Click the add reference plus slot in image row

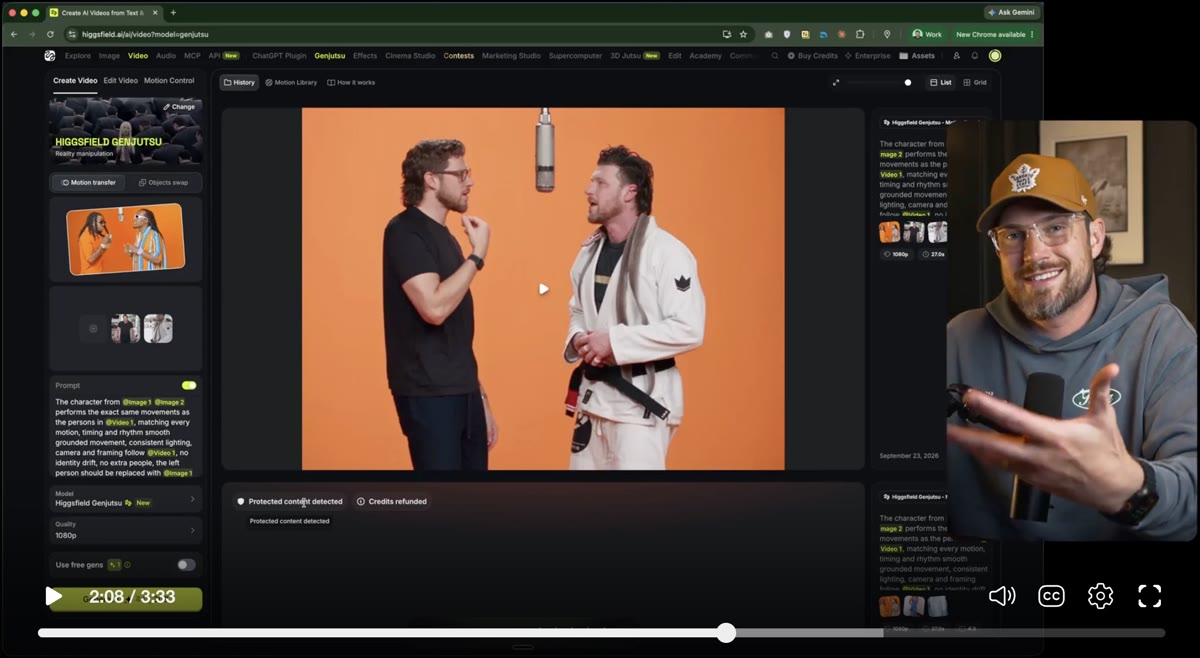point(93,328)
